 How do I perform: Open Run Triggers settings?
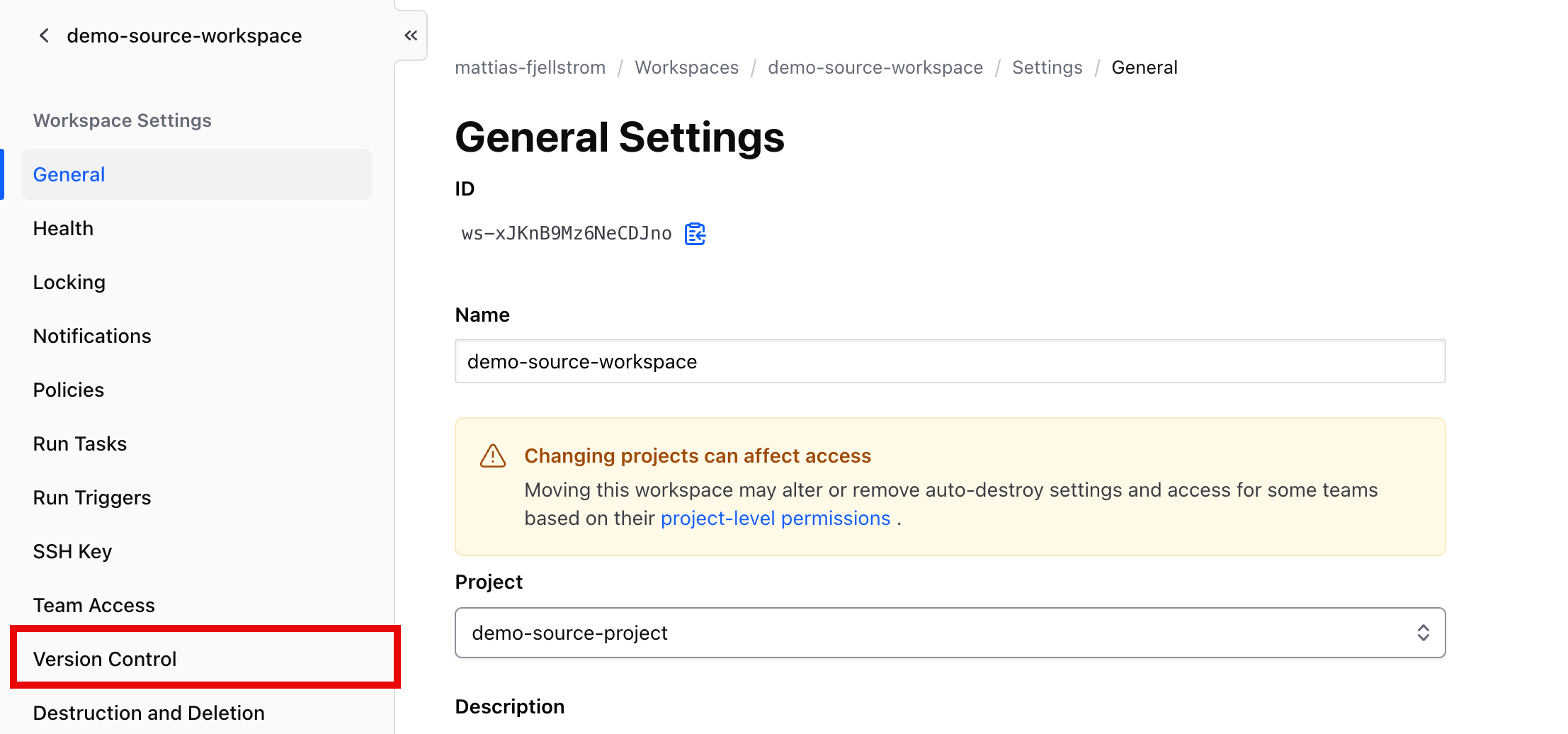[x=91, y=497]
